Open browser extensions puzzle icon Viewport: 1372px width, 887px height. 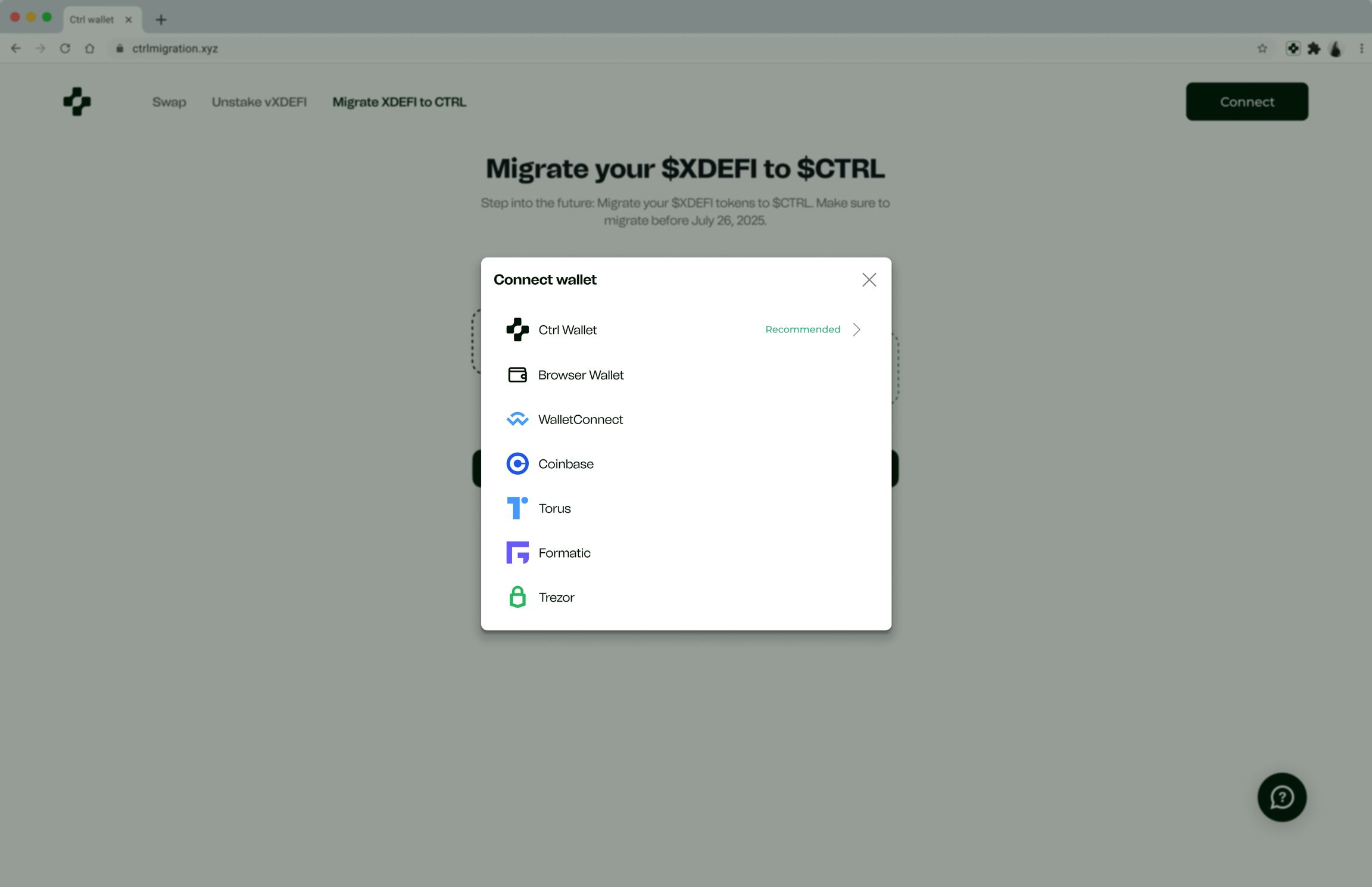click(1314, 49)
